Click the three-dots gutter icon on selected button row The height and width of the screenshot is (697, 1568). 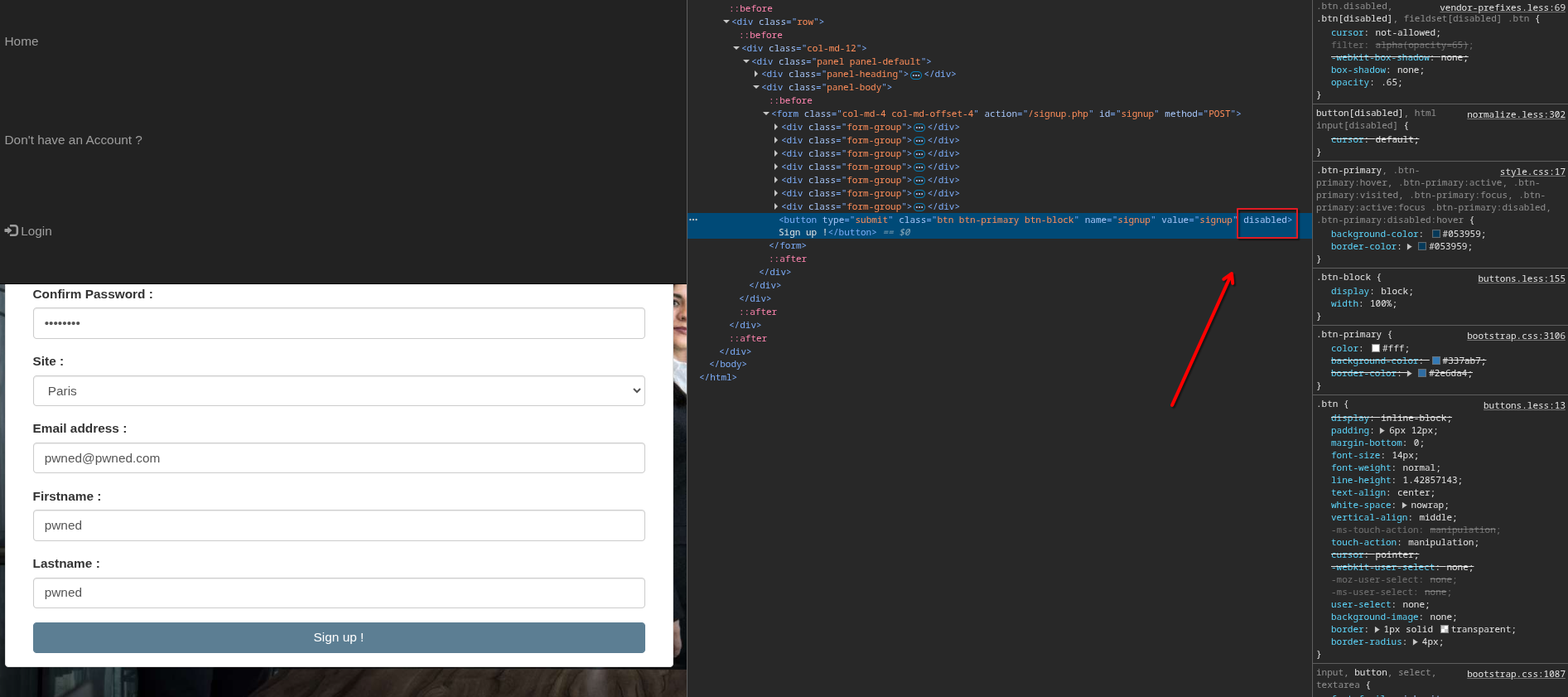tap(693, 220)
